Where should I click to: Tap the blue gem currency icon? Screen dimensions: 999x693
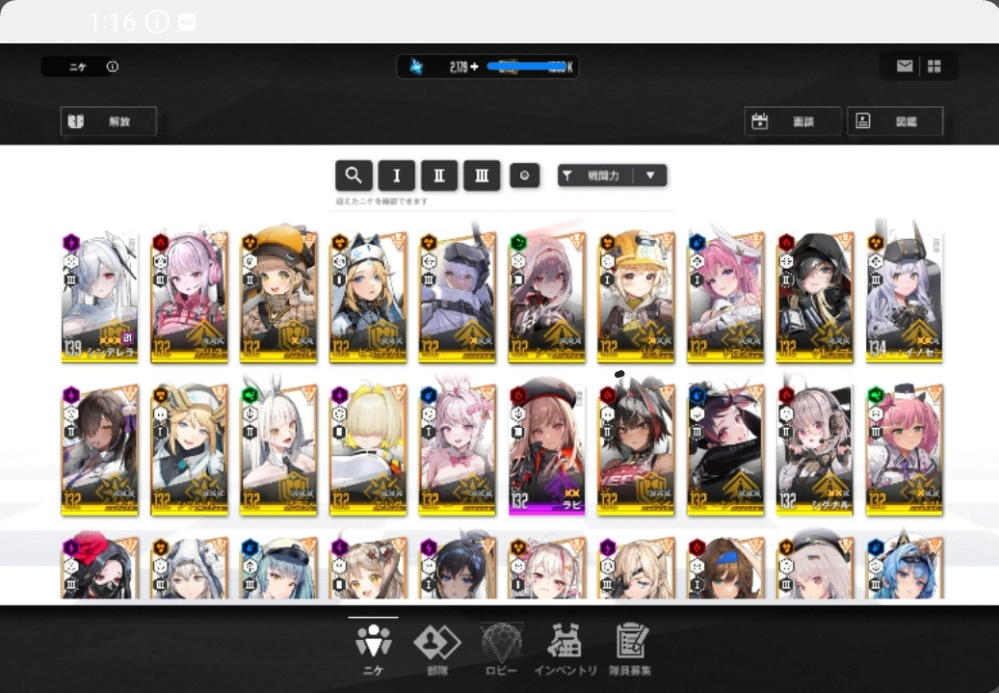tap(416, 66)
